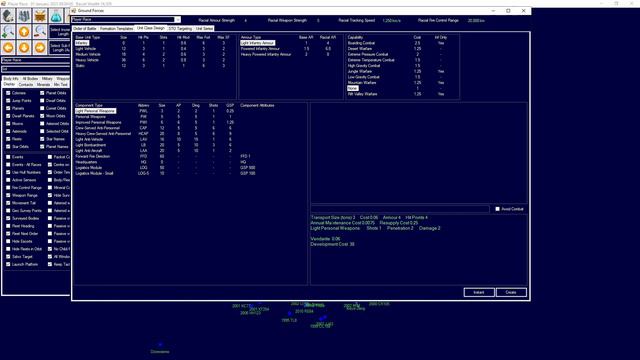Pan map up with orange up arrow

click(x=24, y=31)
